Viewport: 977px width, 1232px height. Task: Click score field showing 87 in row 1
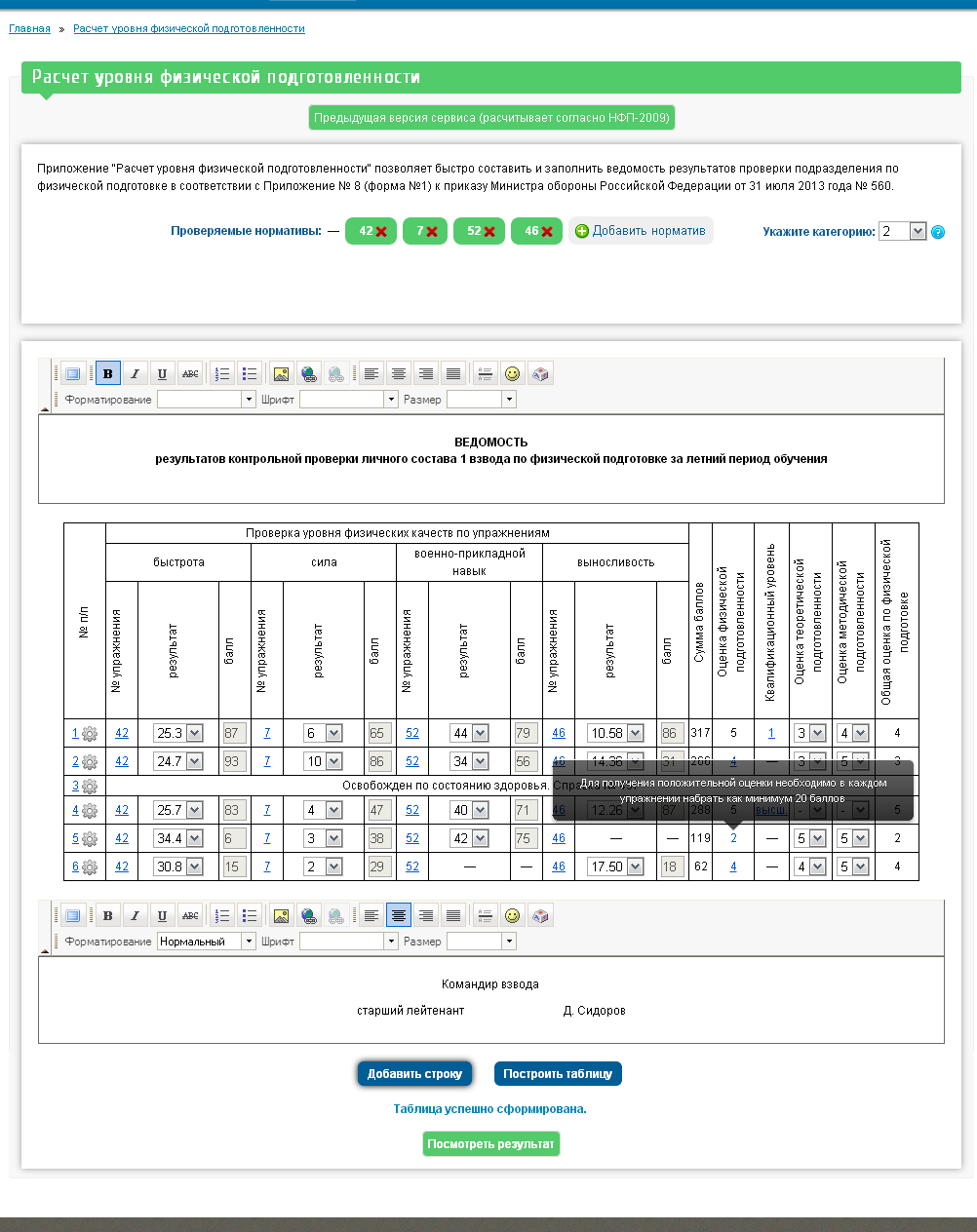pos(234,733)
